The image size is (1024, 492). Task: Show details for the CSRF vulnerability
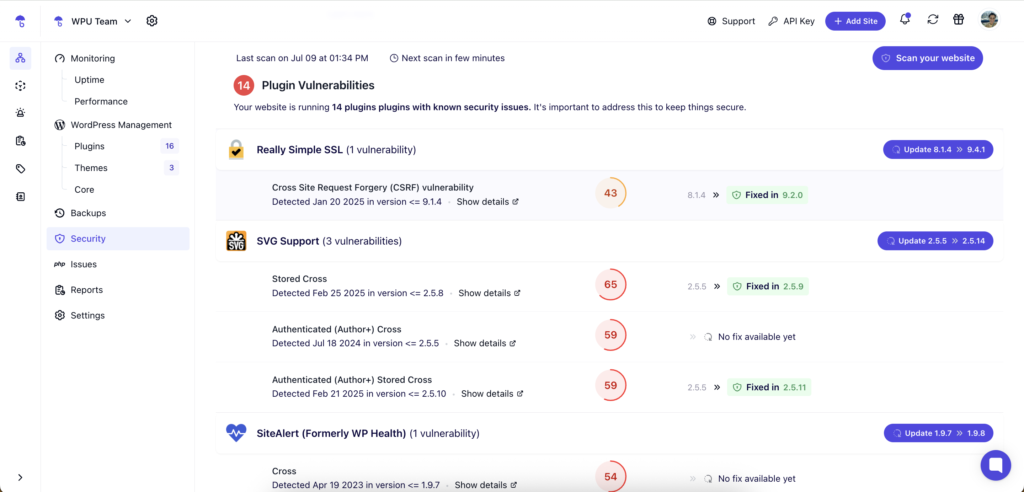tap(487, 202)
